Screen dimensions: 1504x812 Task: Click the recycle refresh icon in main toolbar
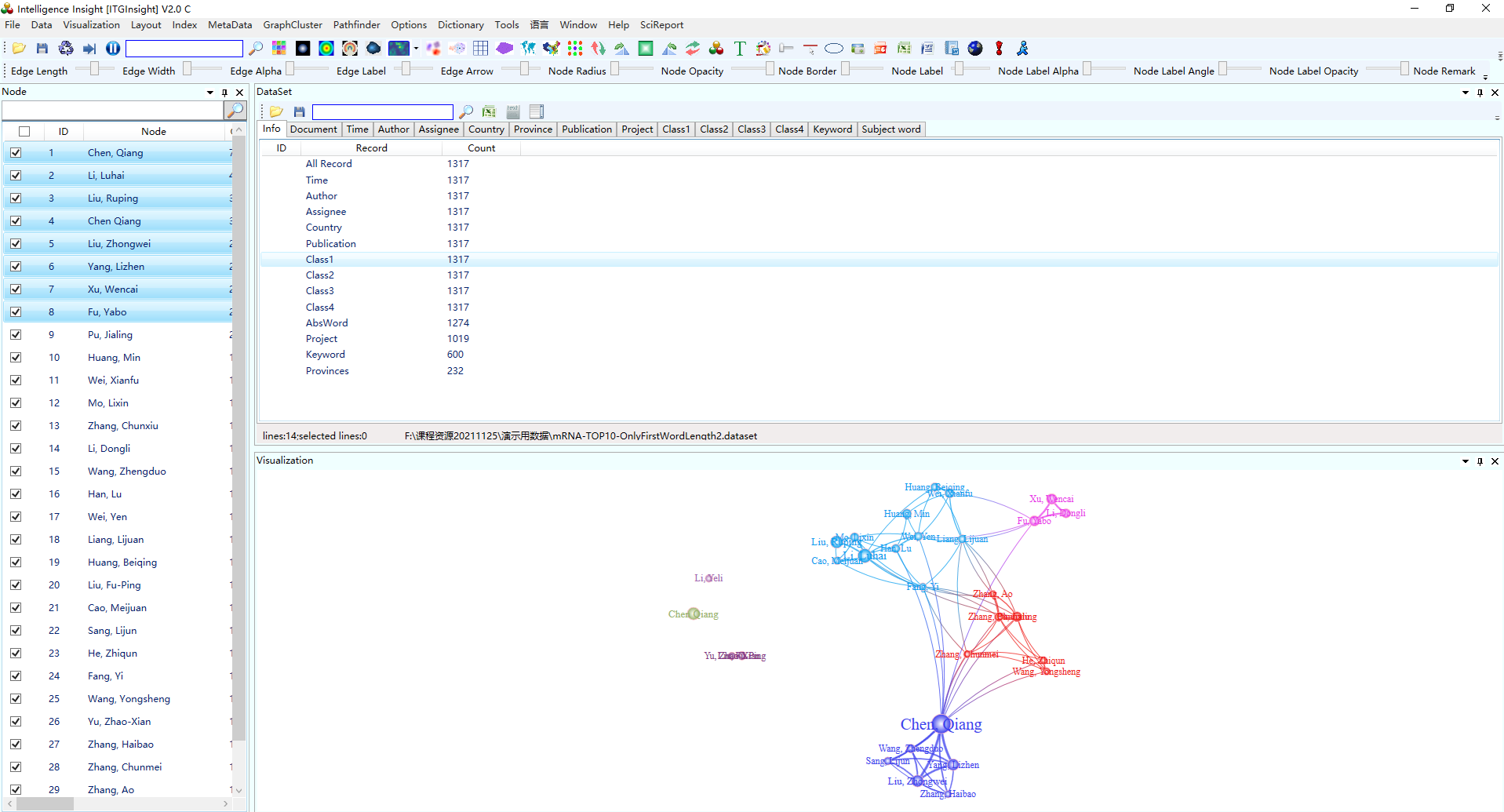tap(66, 49)
